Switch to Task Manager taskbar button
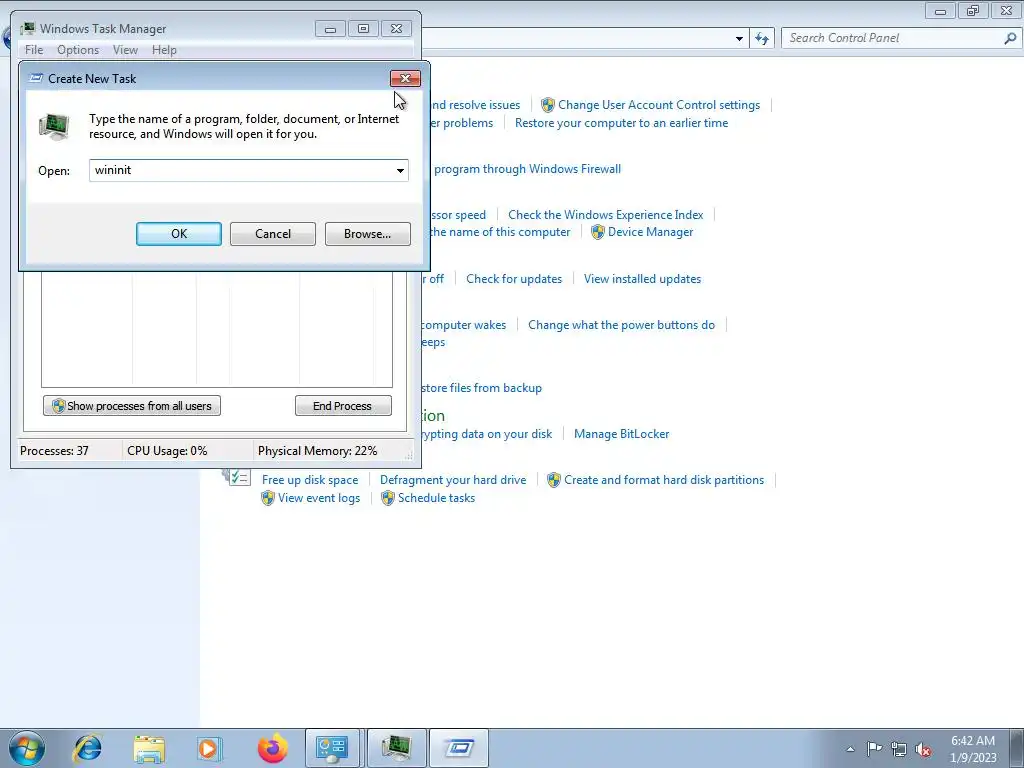 [x=396, y=748]
